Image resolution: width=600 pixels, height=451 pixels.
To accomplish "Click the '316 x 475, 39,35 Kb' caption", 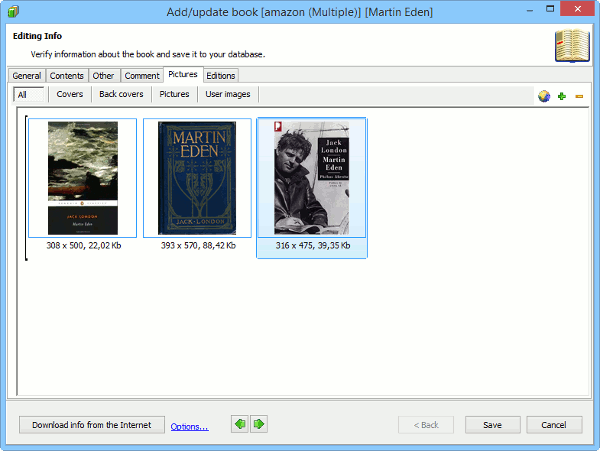I will (x=313, y=246).
